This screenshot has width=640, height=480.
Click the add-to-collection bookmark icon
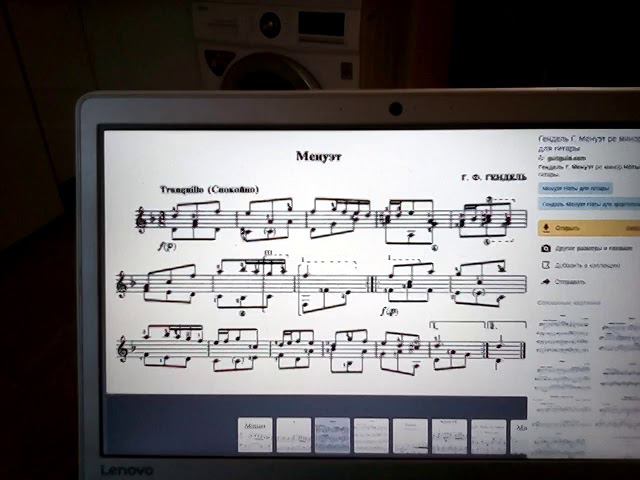click(546, 265)
